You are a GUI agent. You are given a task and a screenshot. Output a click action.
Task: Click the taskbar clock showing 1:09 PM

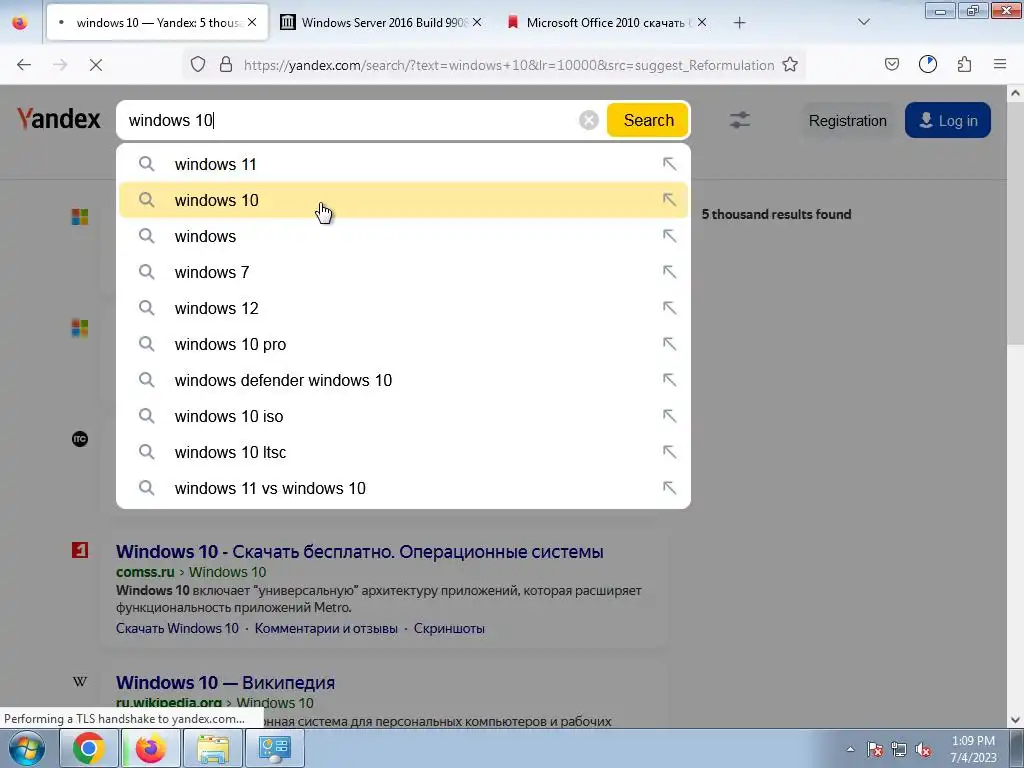point(972,749)
